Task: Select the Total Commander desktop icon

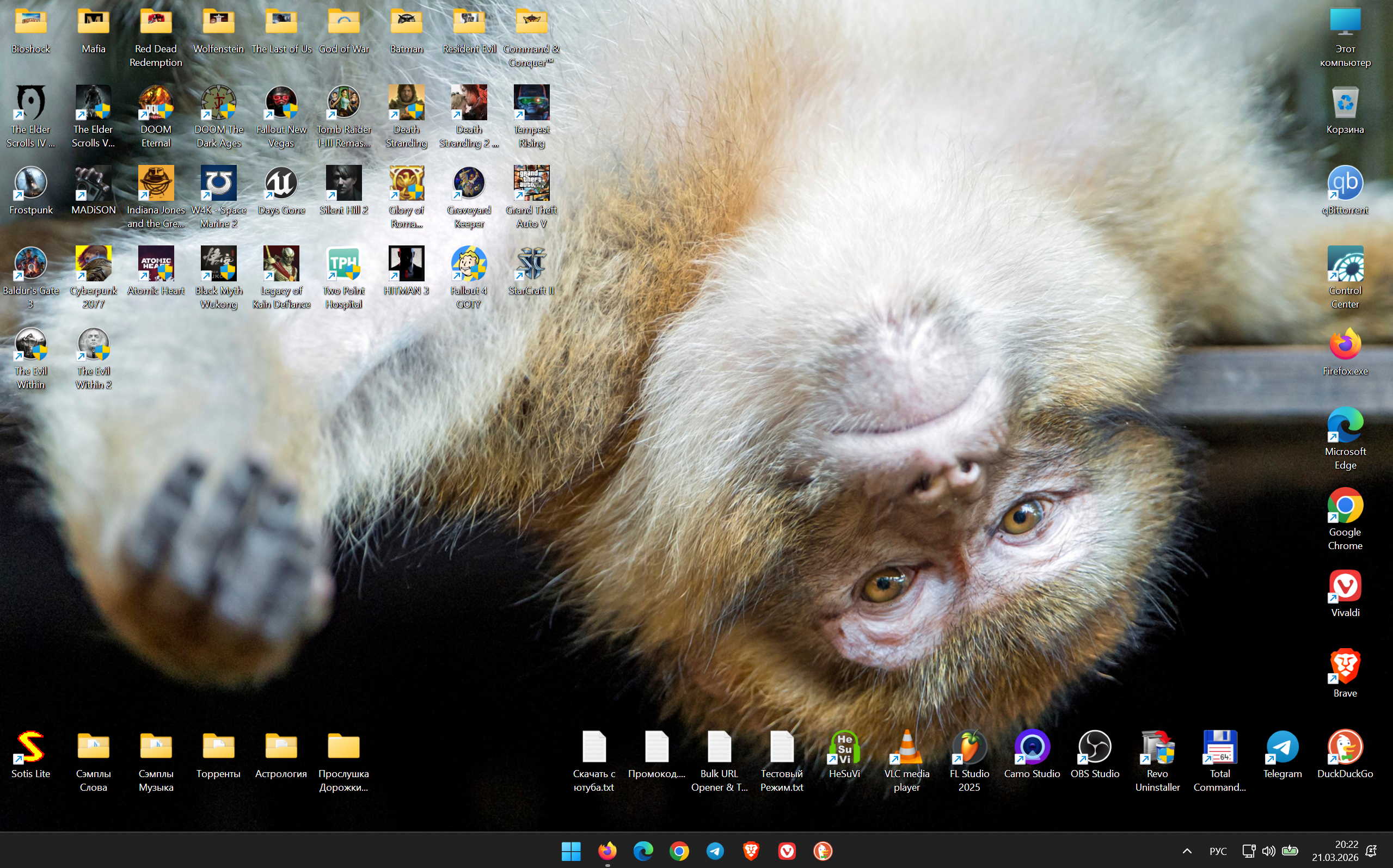Action: coord(1219,747)
